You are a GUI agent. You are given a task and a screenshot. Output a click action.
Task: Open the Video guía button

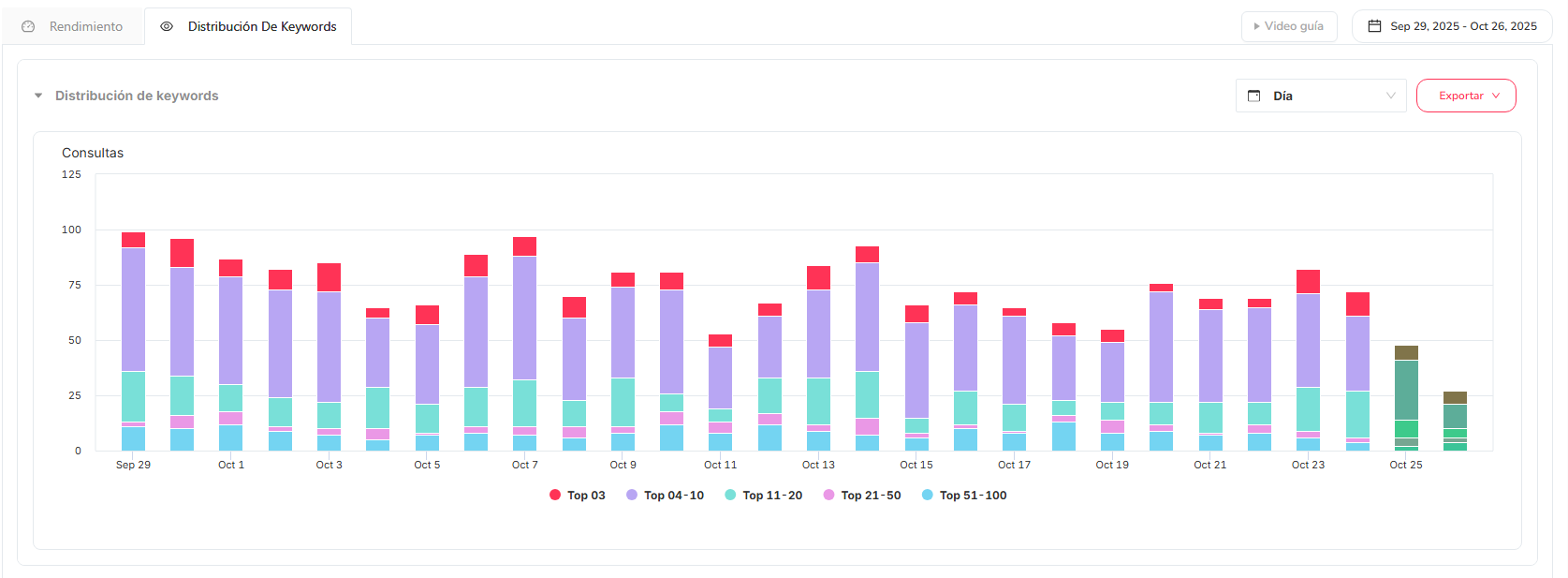1289,26
